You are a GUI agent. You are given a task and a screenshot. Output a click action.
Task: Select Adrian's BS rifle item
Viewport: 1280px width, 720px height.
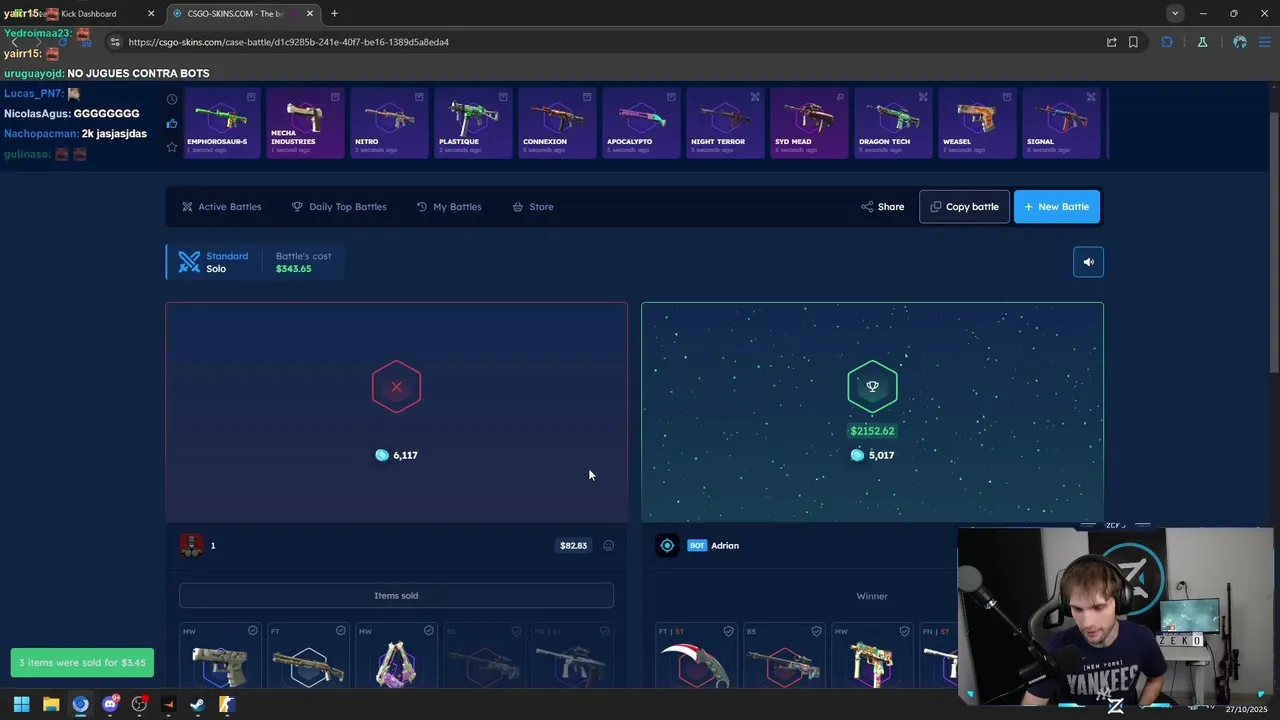(784, 657)
